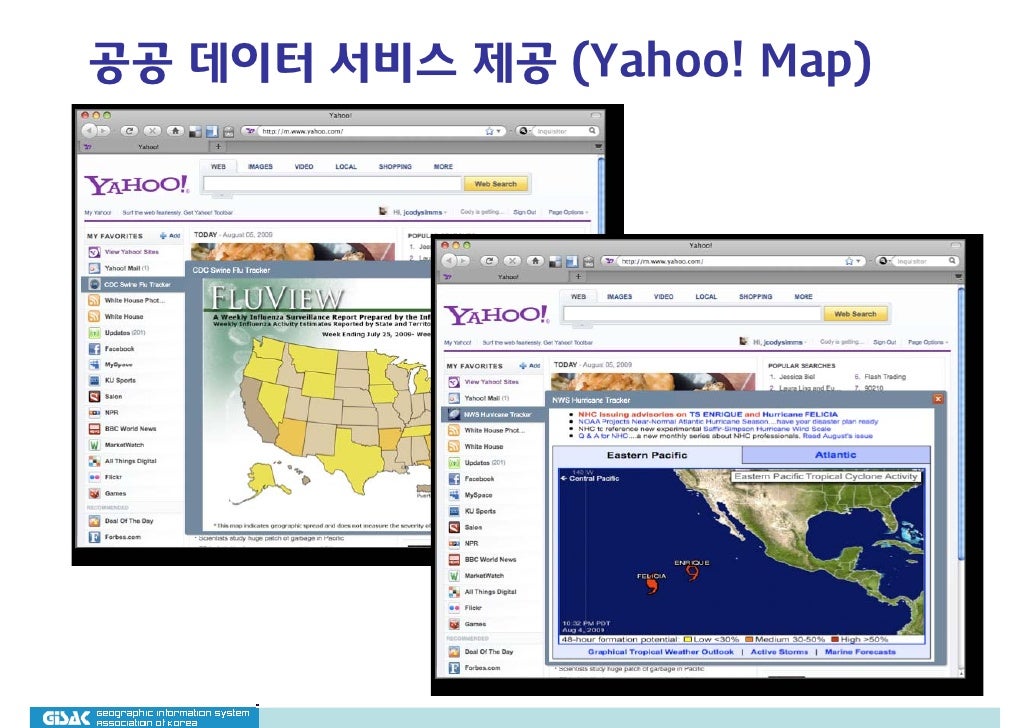
Task: Click Web Search button in back window
Action: [x=496, y=184]
